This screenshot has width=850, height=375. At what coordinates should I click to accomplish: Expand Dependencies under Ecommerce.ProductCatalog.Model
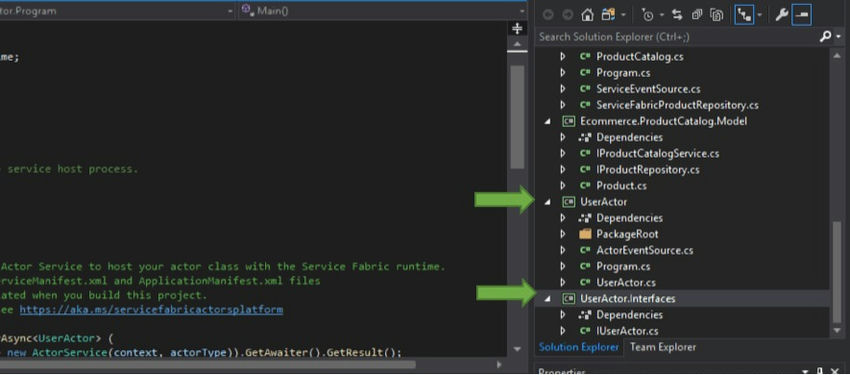563,137
